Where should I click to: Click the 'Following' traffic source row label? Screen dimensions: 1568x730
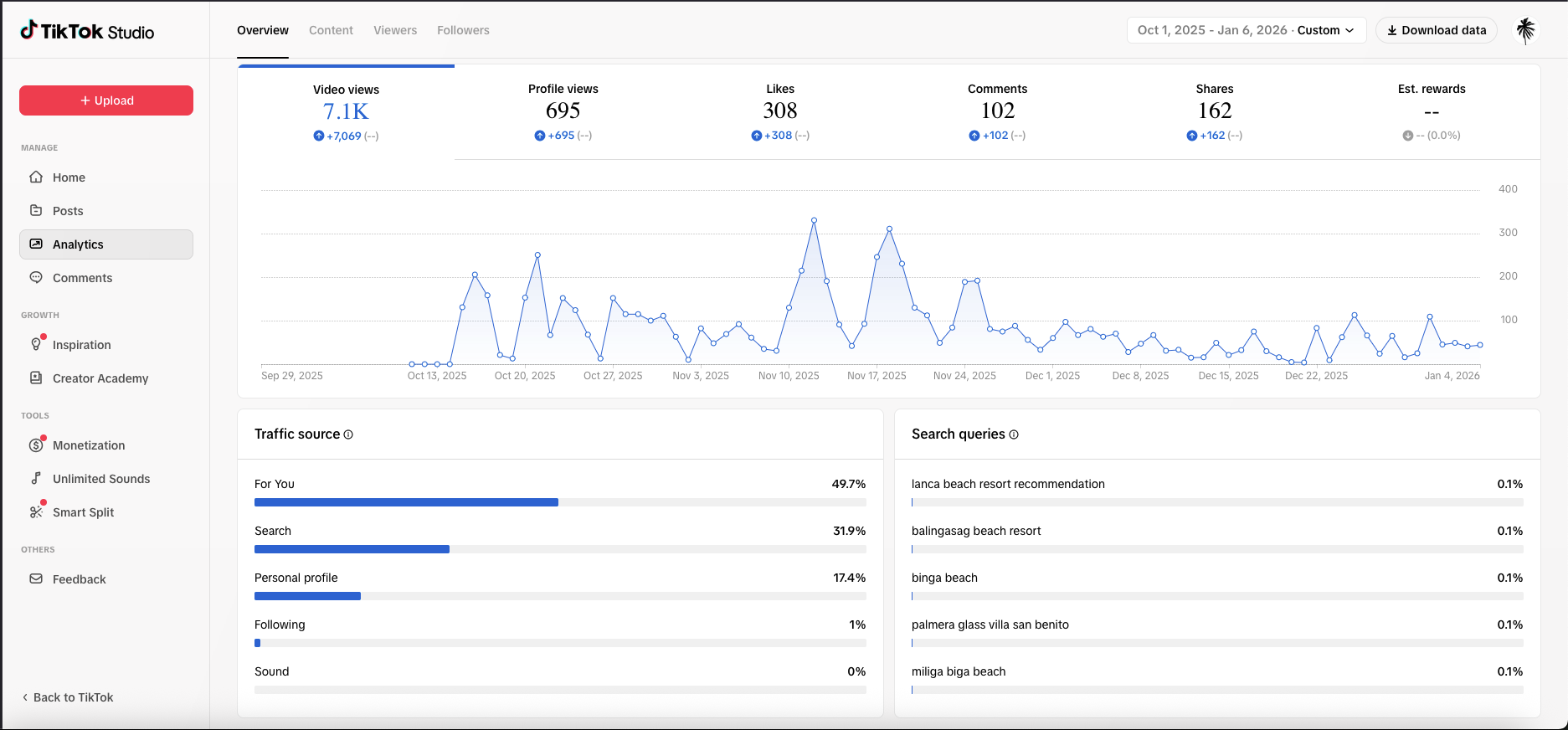point(280,625)
